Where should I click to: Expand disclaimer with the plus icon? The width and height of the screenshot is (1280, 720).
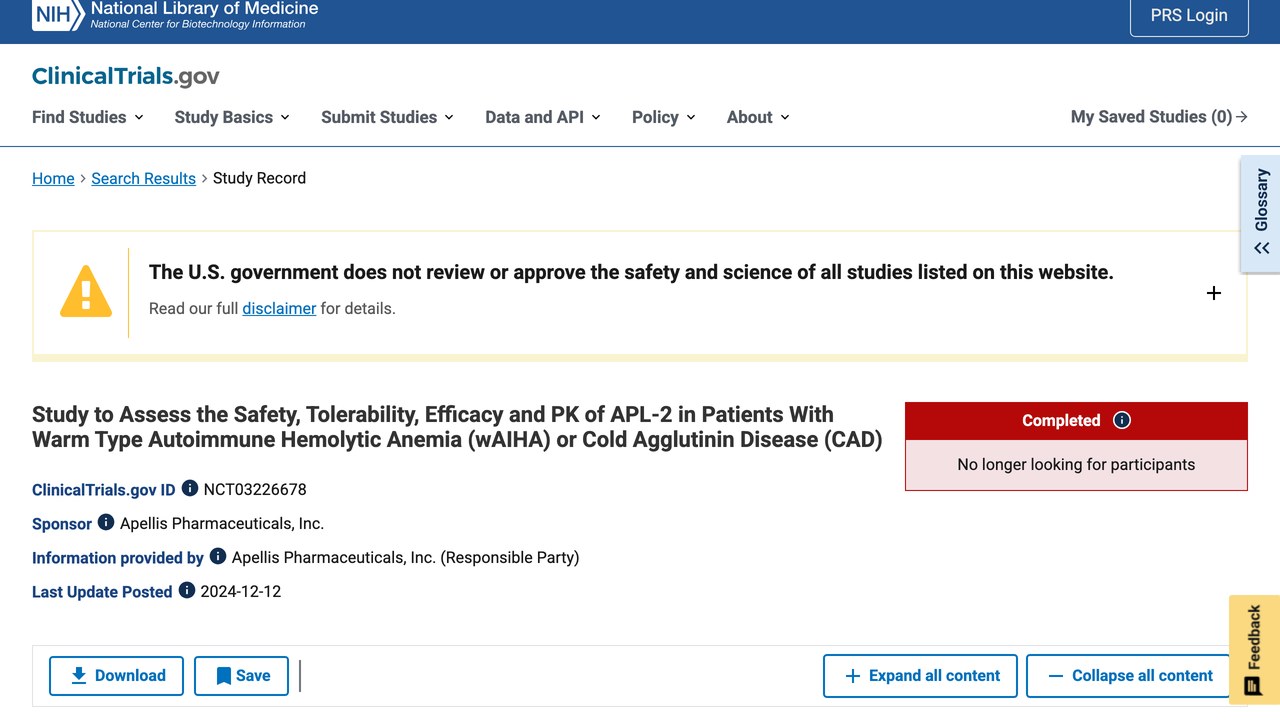1214,293
